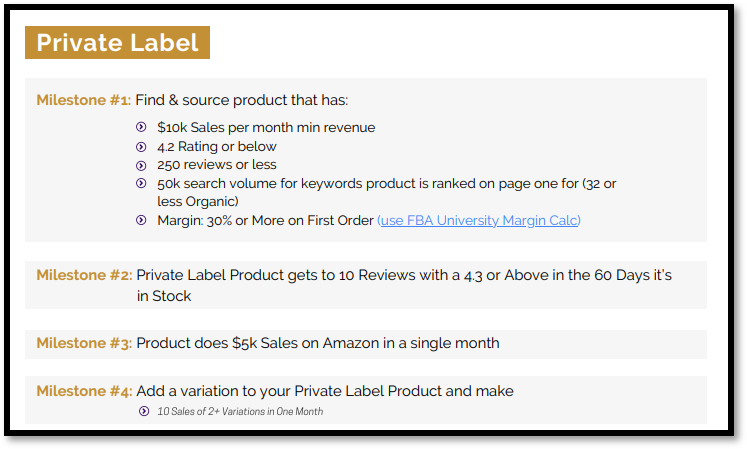The width and height of the screenshot is (747, 449).
Task: Select the bullet icon before "250 reviews or less"
Action: point(140,164)
